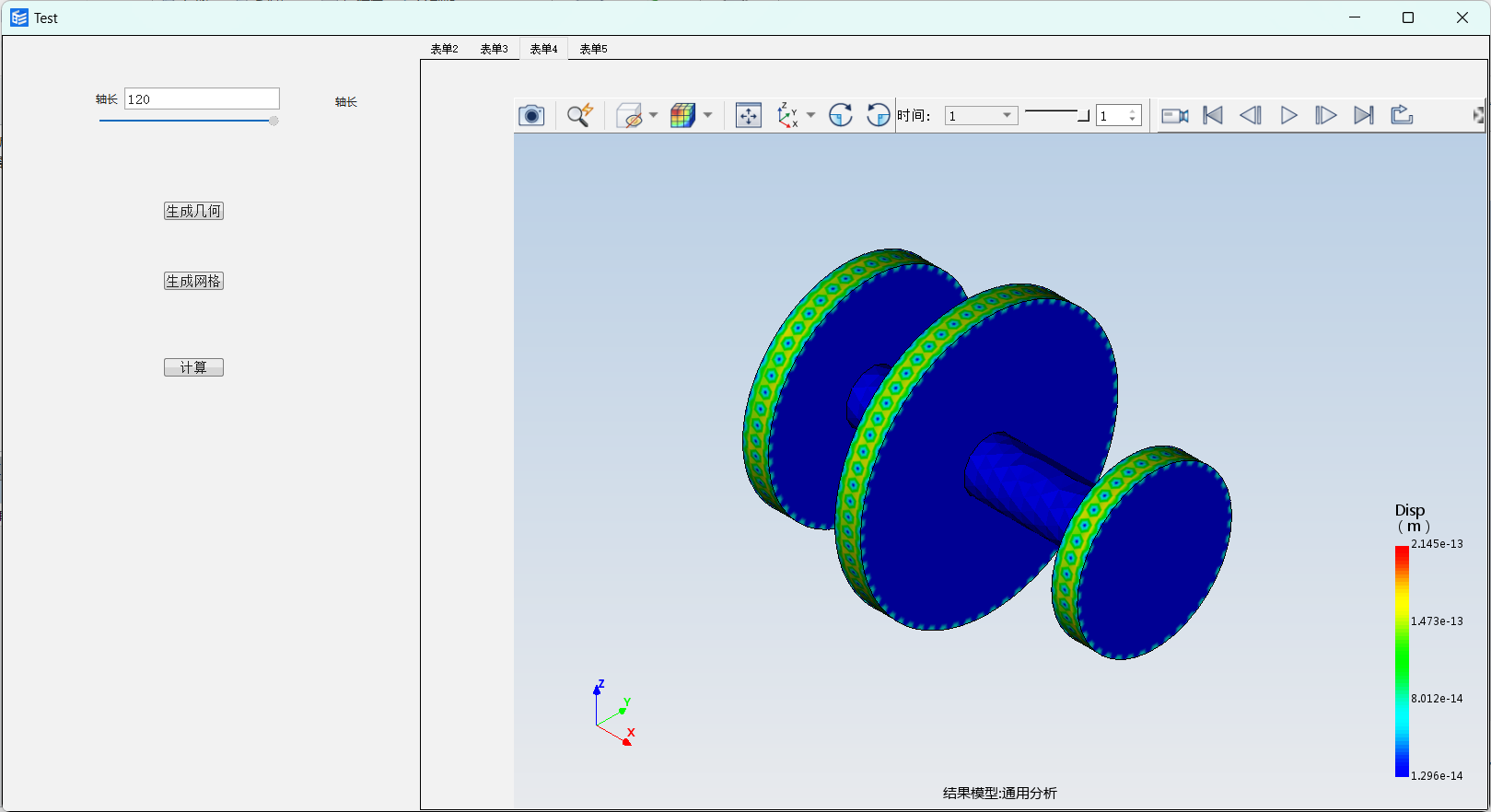Click the 8.012e-14 legend value
The image size is (1491, 812).
coord(1437,699)
